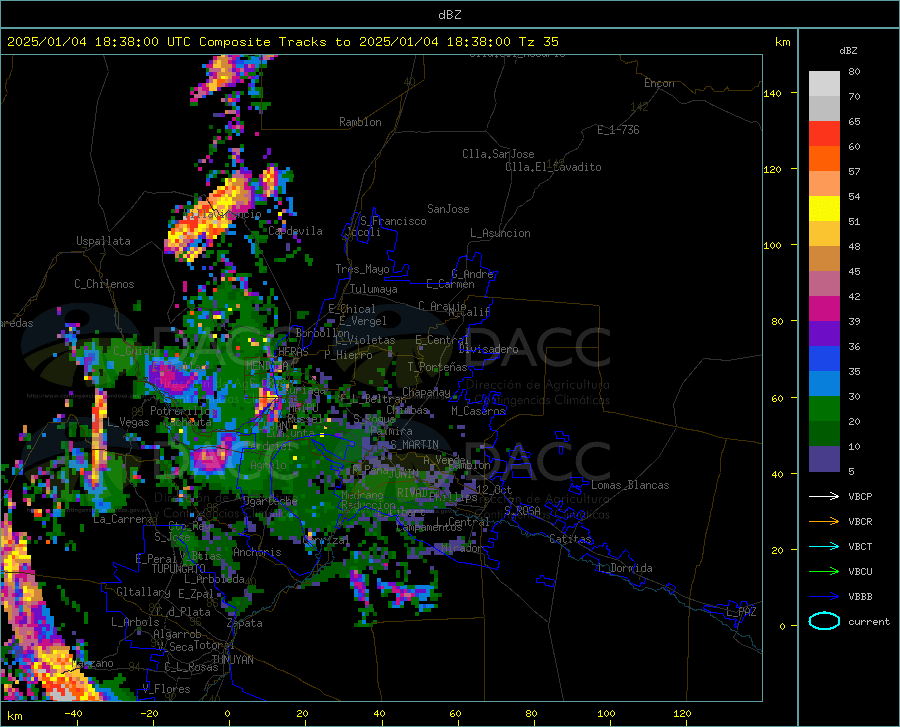Click the 'La_Carrera' map label
Viewport: 900px width, 727px height.
[123, 519]
